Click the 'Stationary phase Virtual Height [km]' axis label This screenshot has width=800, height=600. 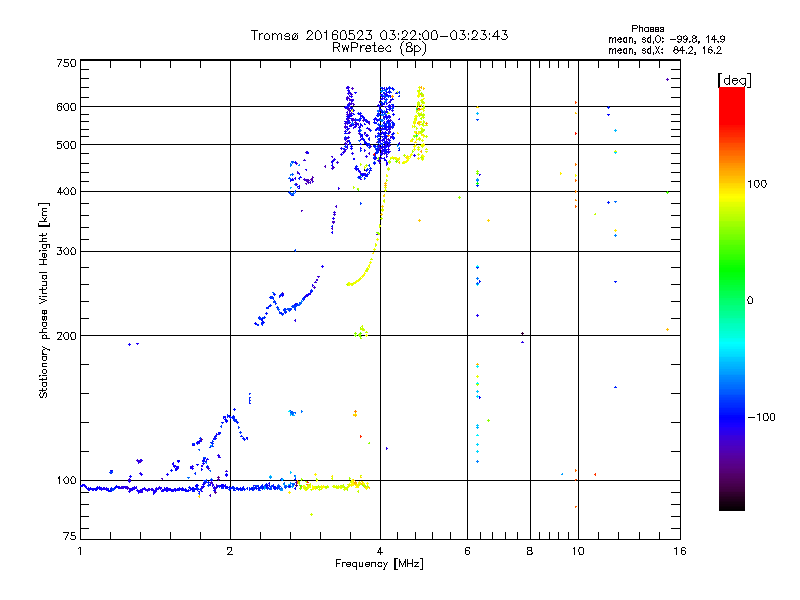(44, 300)
